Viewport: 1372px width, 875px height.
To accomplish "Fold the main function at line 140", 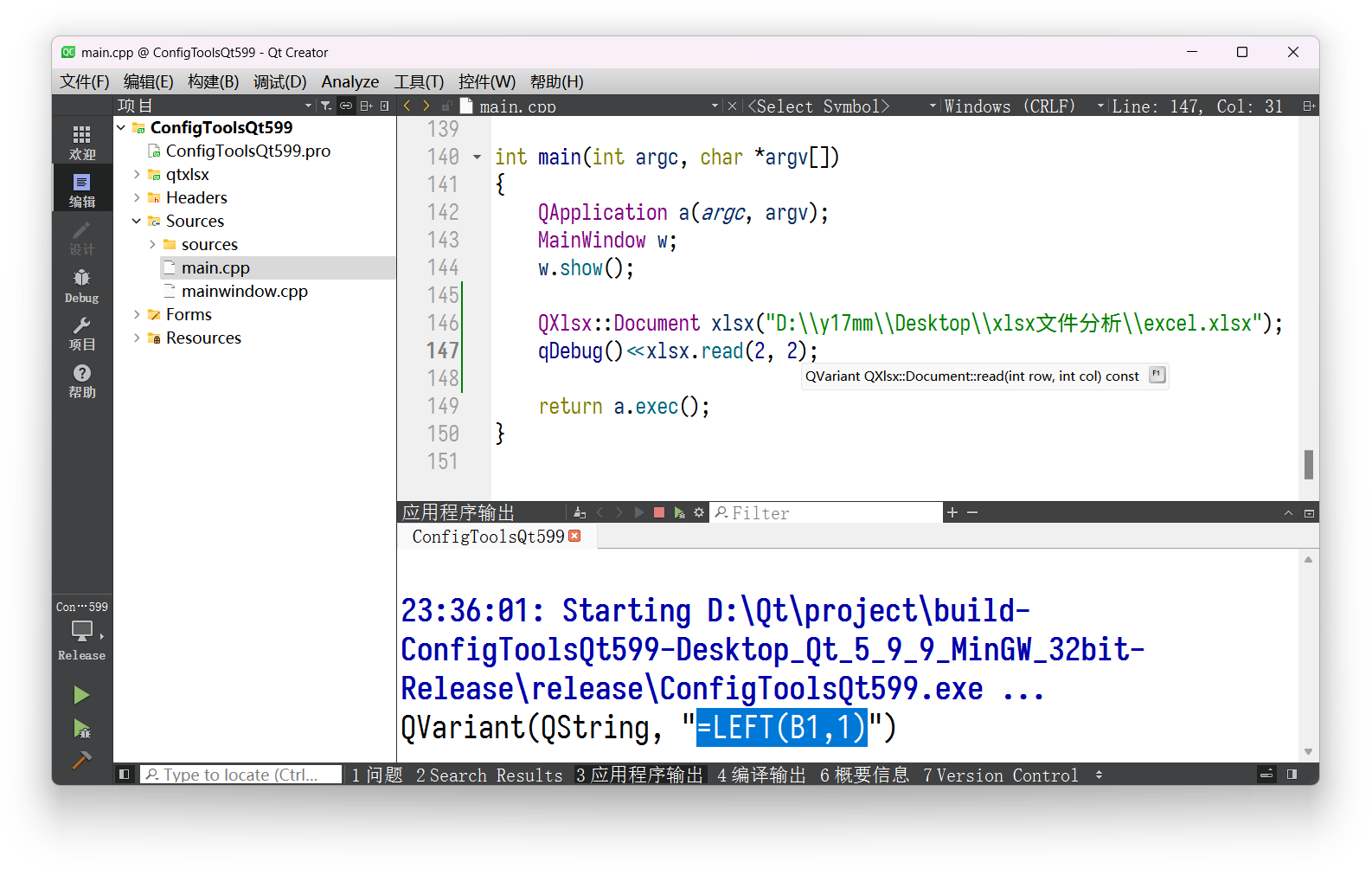I will coord(477,158).
